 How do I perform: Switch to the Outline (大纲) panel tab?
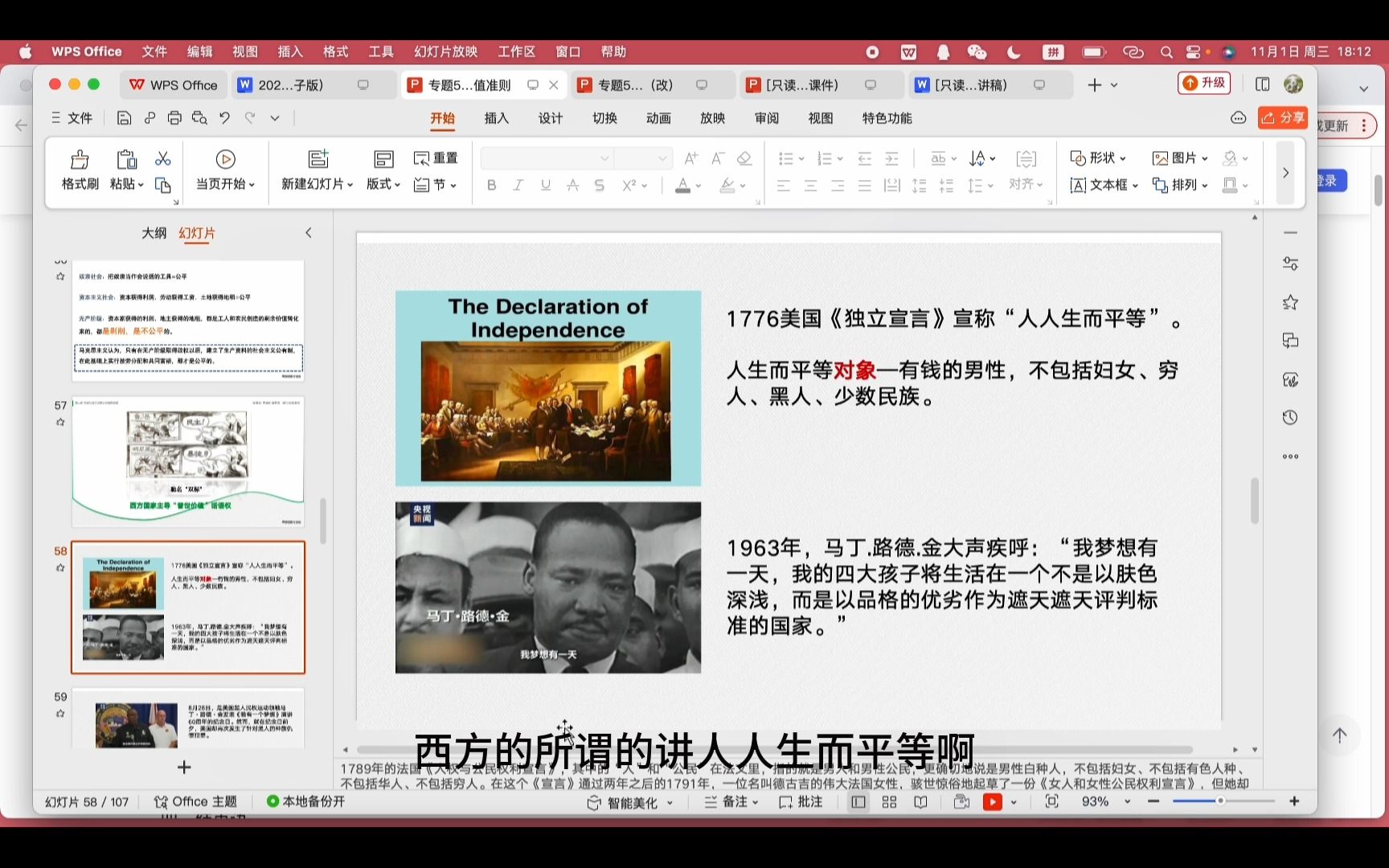point(154,233)
